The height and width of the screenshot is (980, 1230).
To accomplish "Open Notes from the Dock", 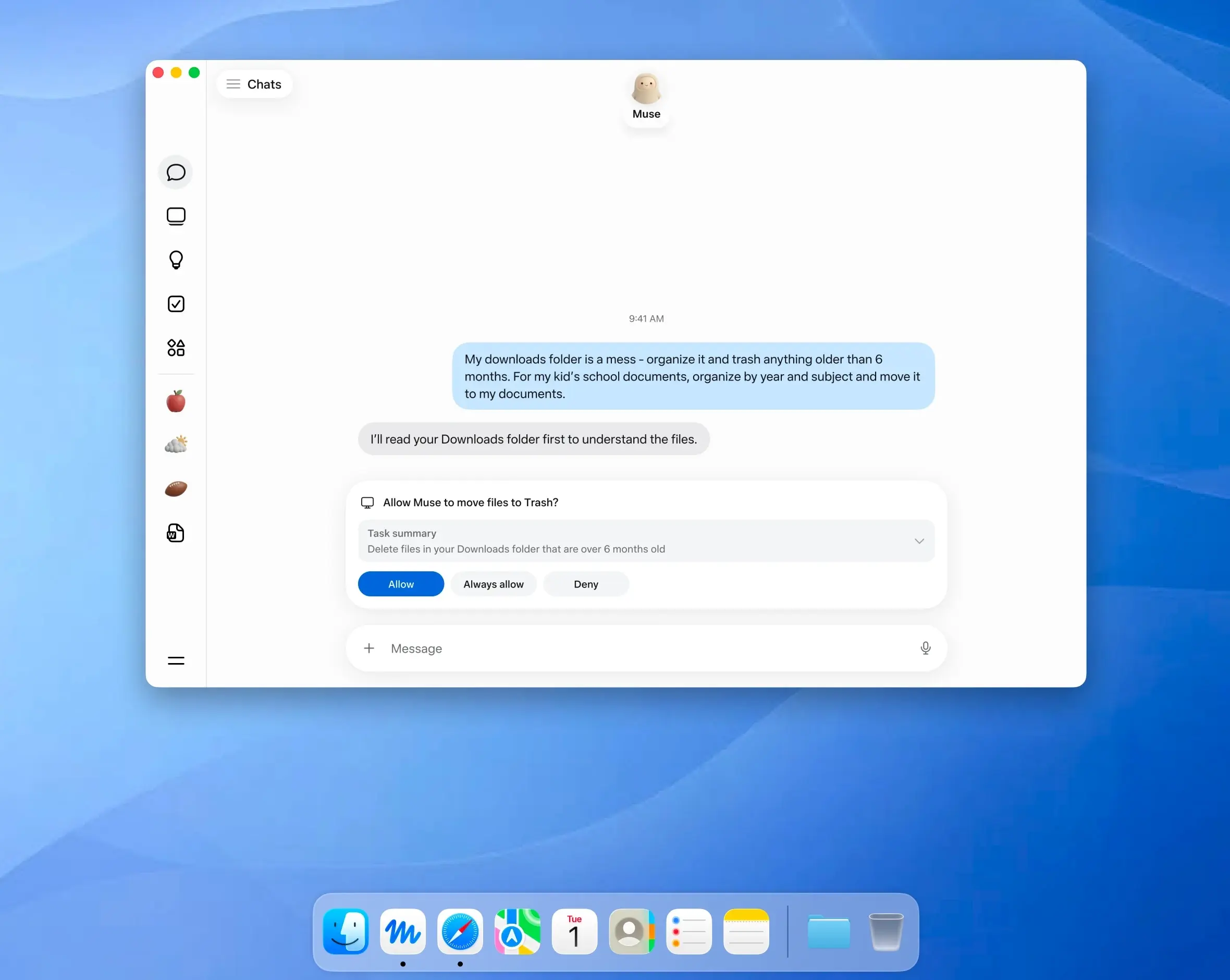I will point(746,932).
